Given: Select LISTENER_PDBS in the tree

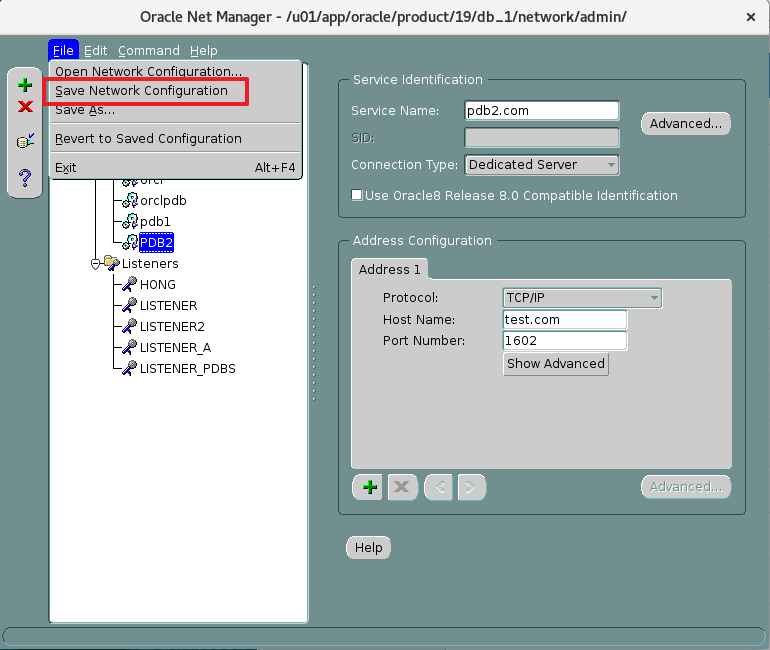Looking at the screenshot, I should pyautogui.click(x=188, y=369).
